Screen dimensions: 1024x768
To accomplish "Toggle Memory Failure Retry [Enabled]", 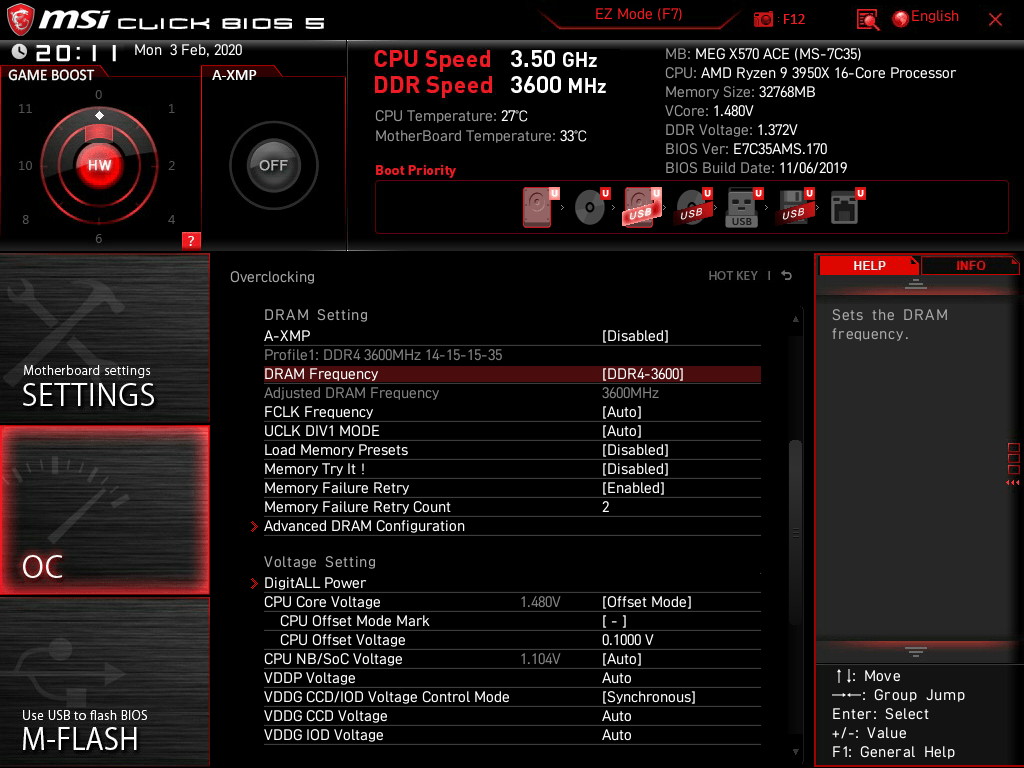I will [x=512, y=488].
